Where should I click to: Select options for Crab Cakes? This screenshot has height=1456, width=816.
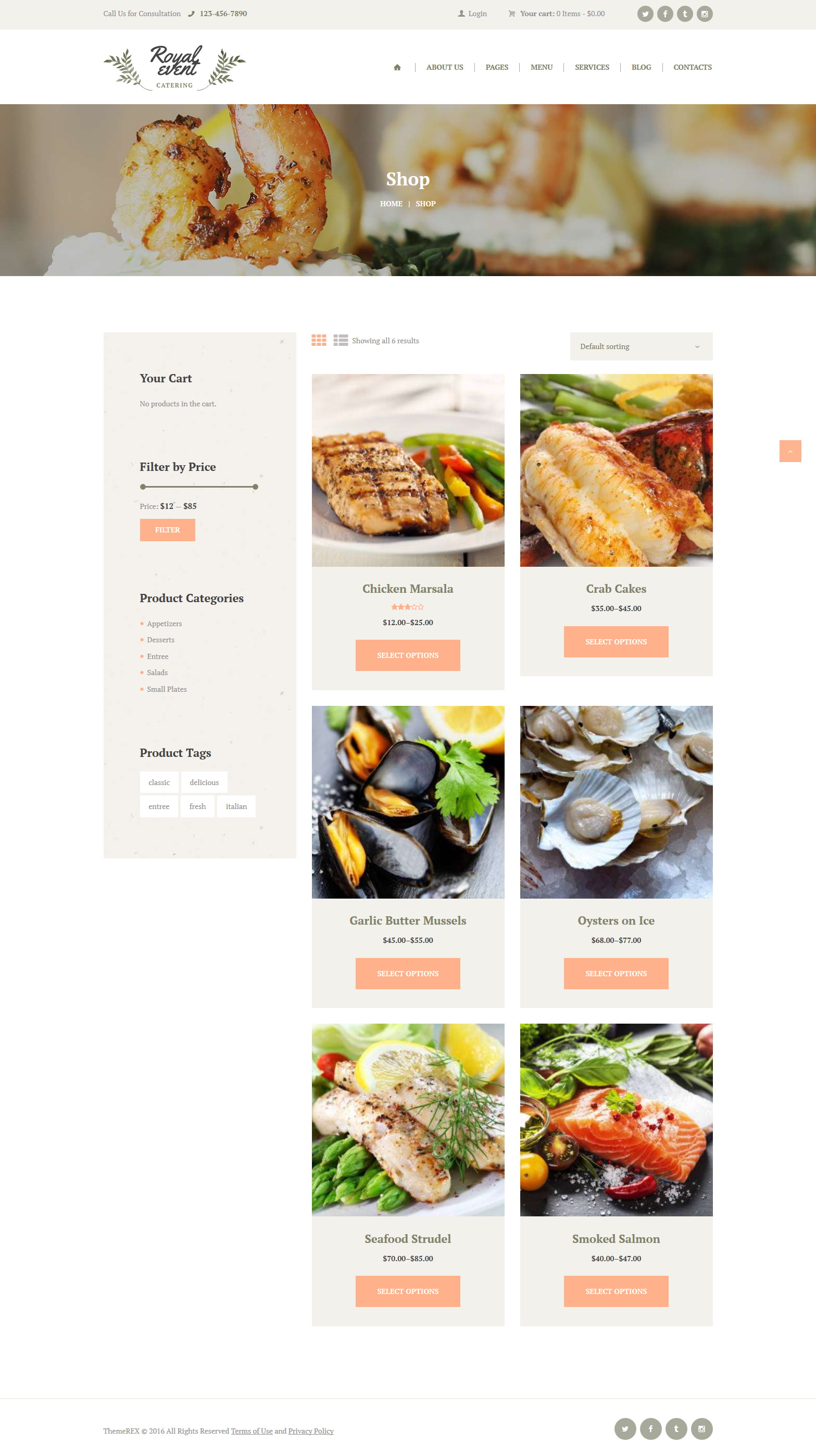click(x=616, y=641)
